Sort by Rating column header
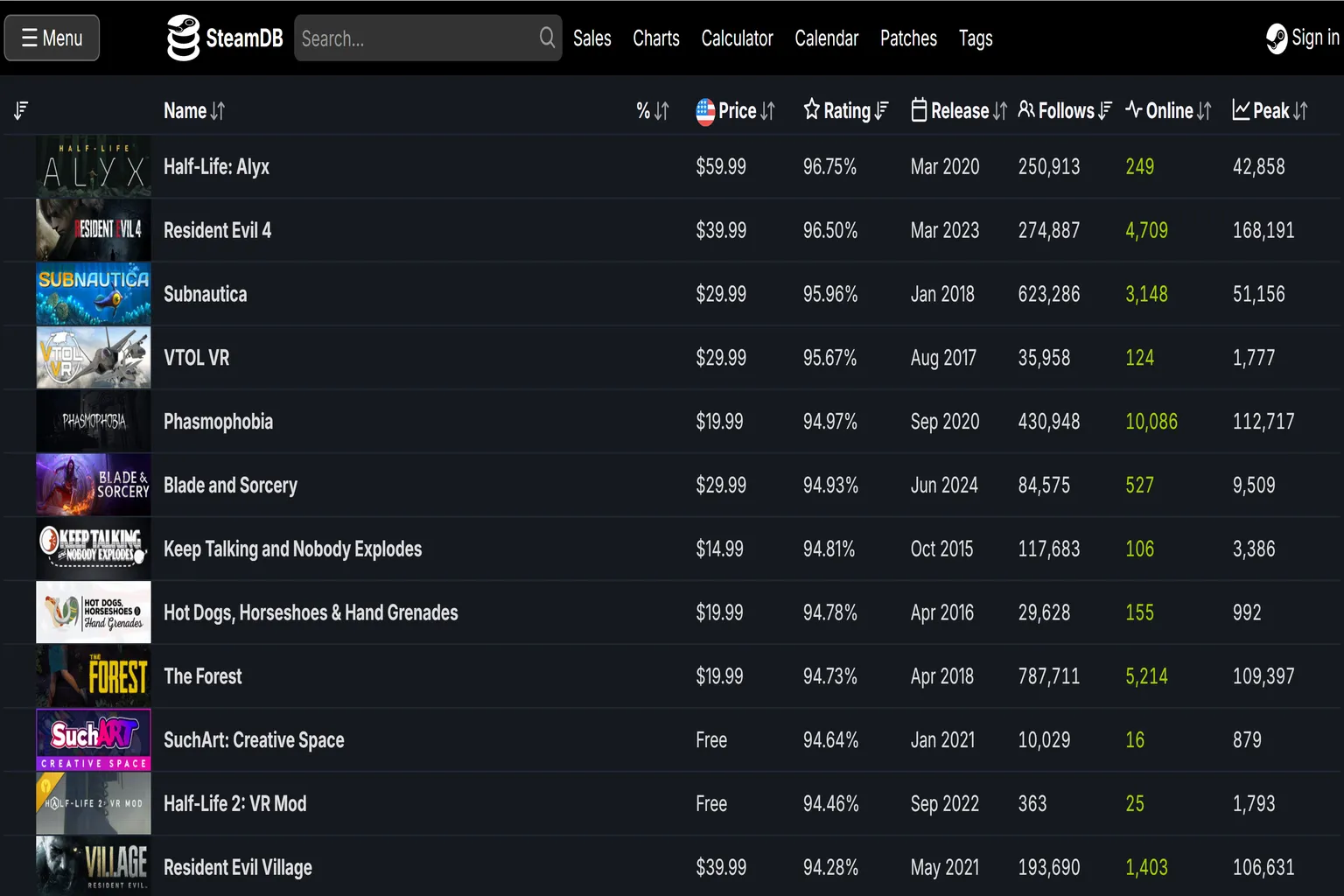Viewport: 1344px width, 896px height. pyautogui.click(x=846, y=111)
